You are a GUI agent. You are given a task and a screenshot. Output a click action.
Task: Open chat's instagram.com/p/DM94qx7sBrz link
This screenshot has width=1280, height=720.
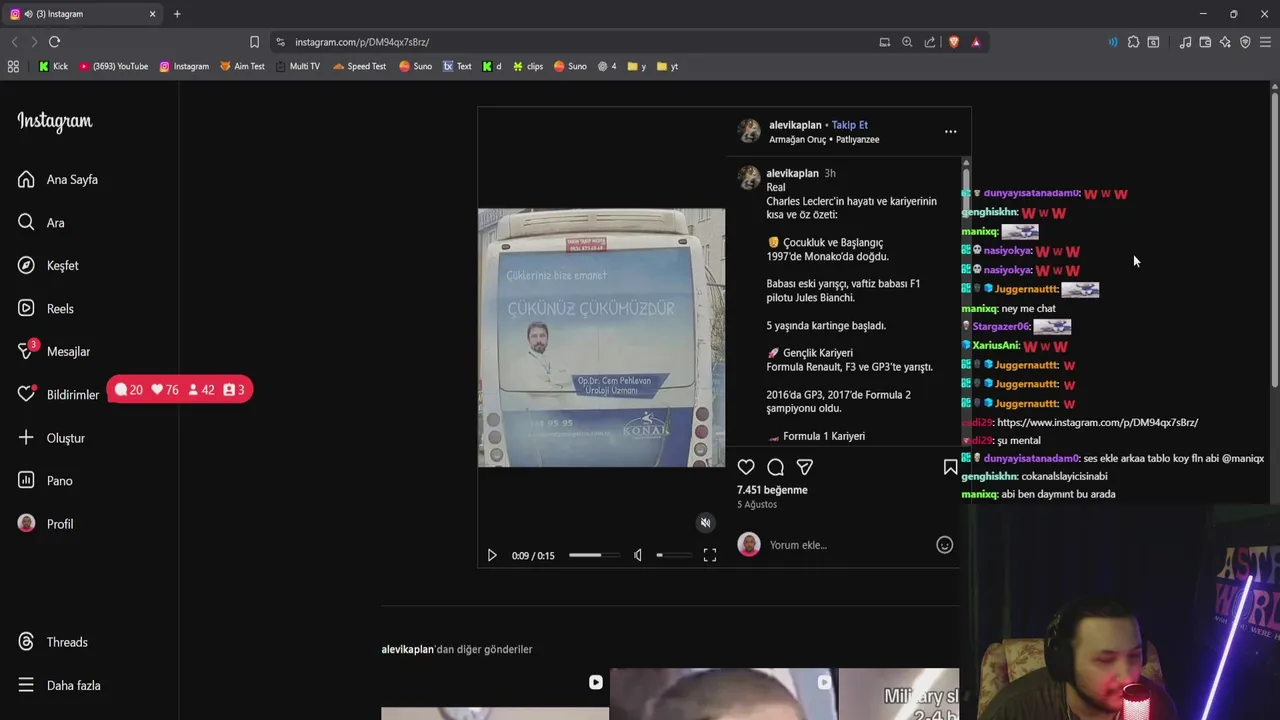1097,423
